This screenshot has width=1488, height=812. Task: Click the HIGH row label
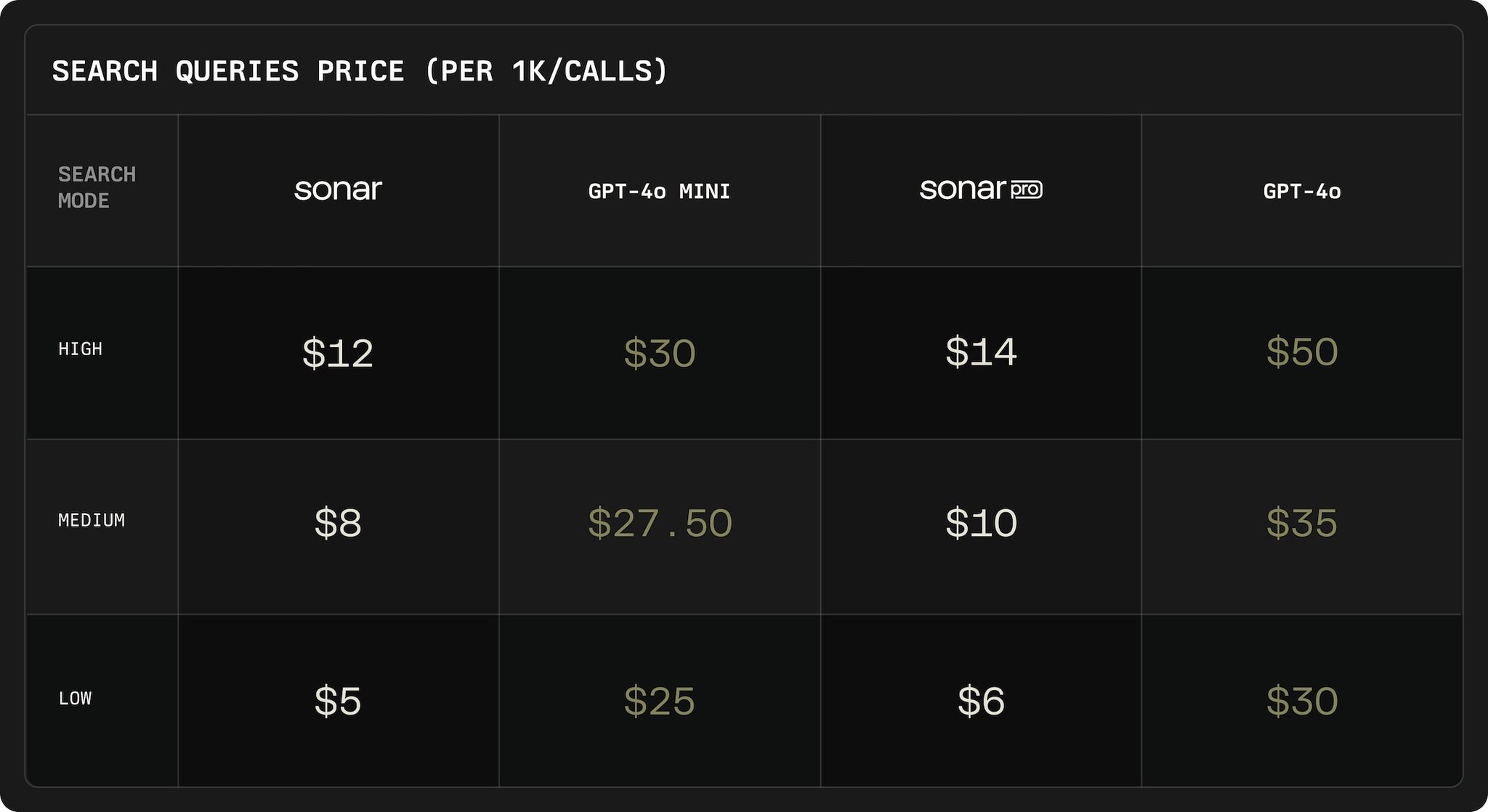tap(81, 349)
